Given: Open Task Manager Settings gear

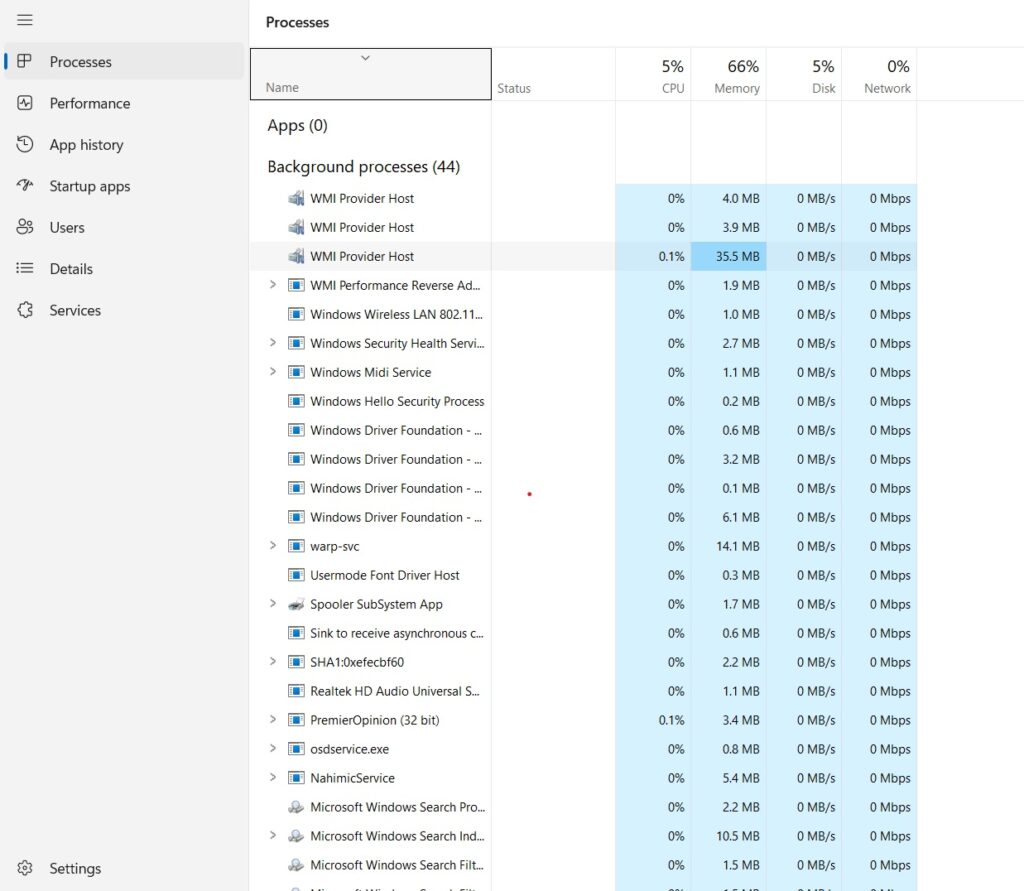Looking at the screenshot, I should [x=24, y=868].
